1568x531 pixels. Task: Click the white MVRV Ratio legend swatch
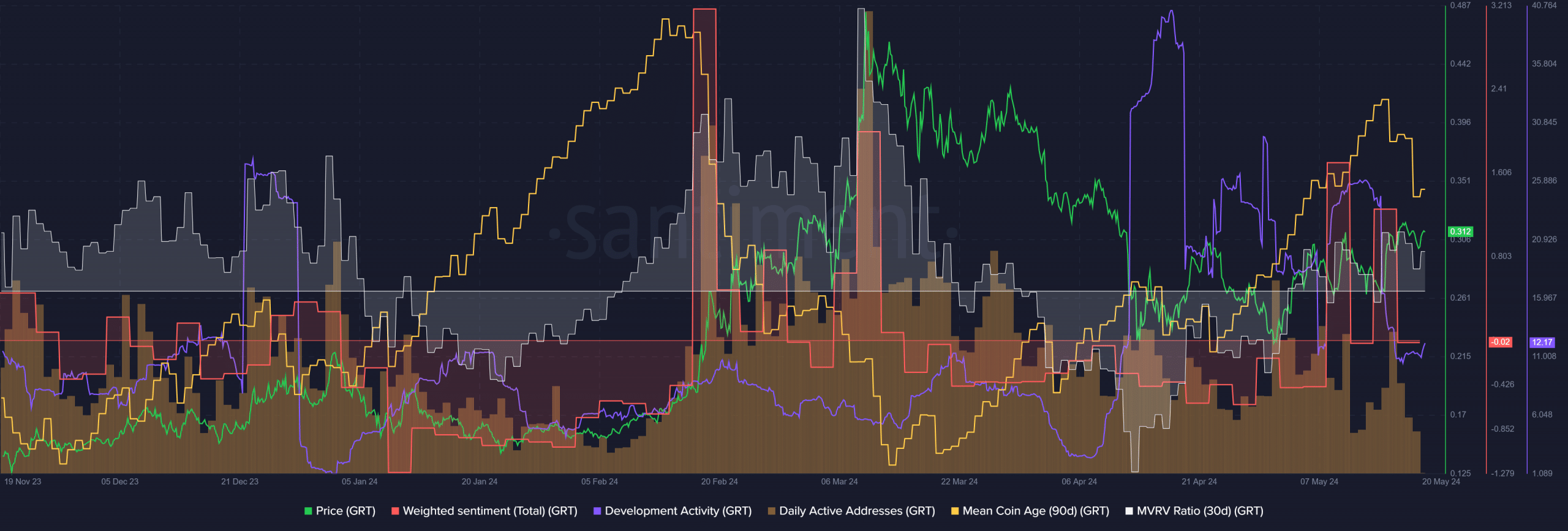[1129, 511]
